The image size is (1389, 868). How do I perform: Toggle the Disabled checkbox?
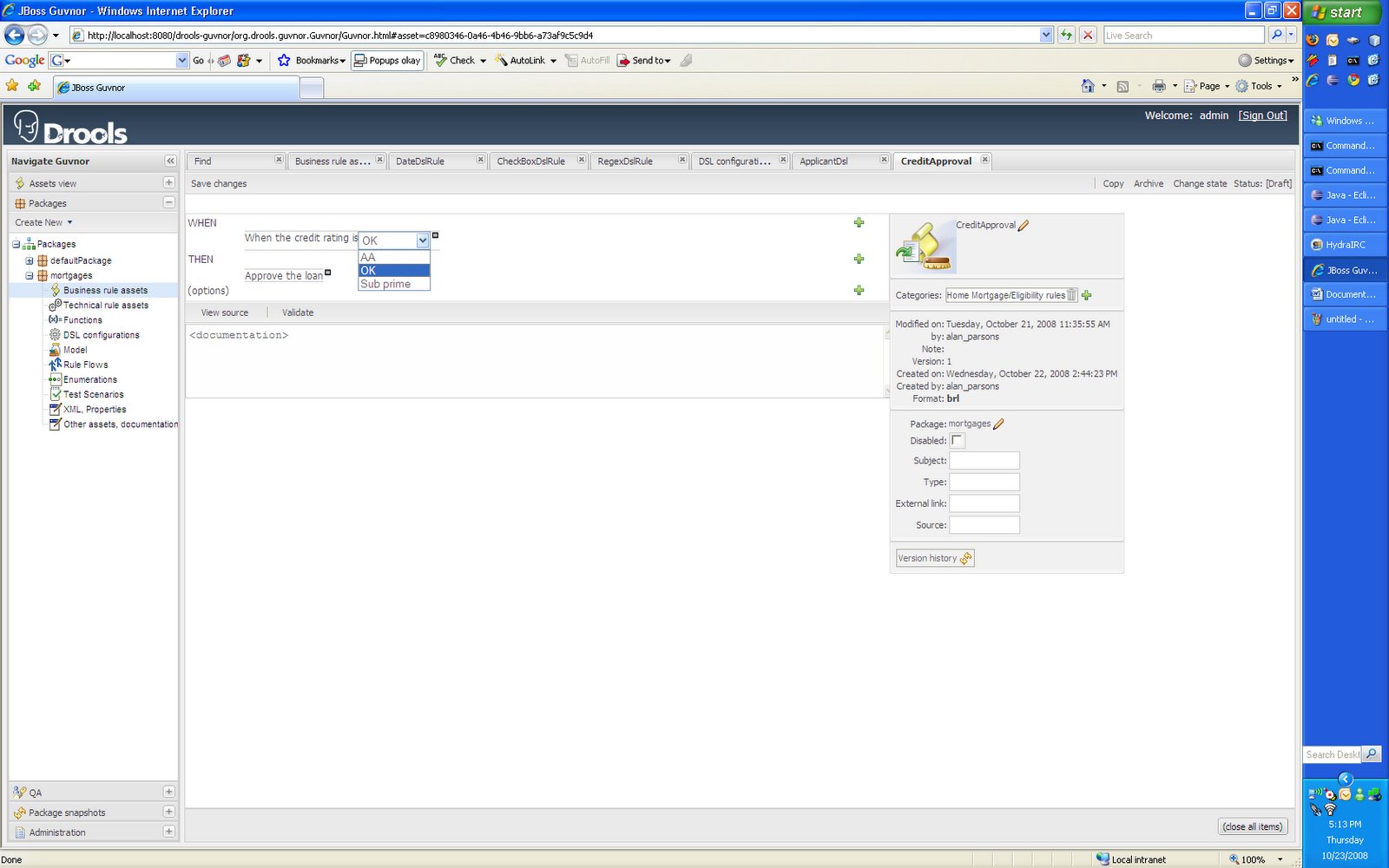[957, 440]
